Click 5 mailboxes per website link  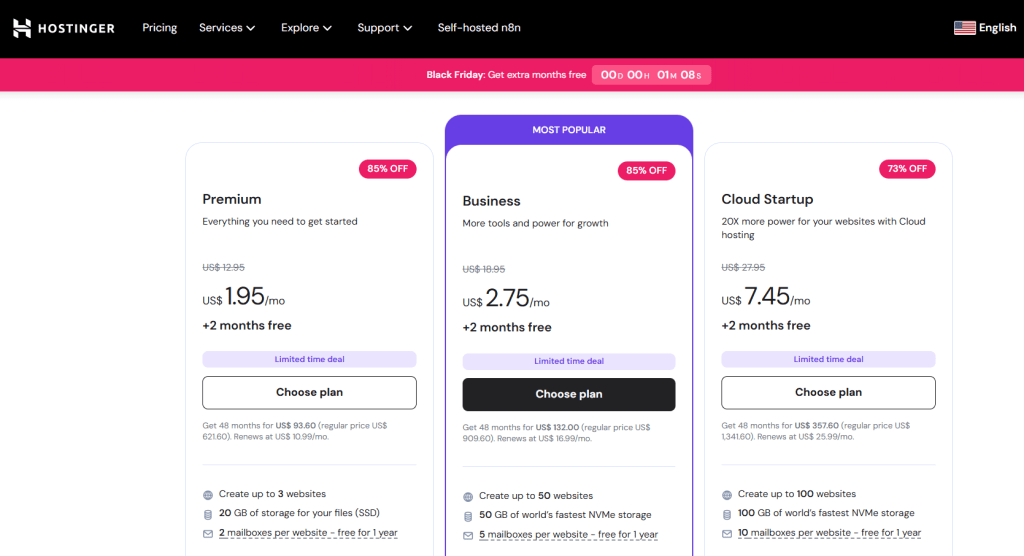point(568,535)
